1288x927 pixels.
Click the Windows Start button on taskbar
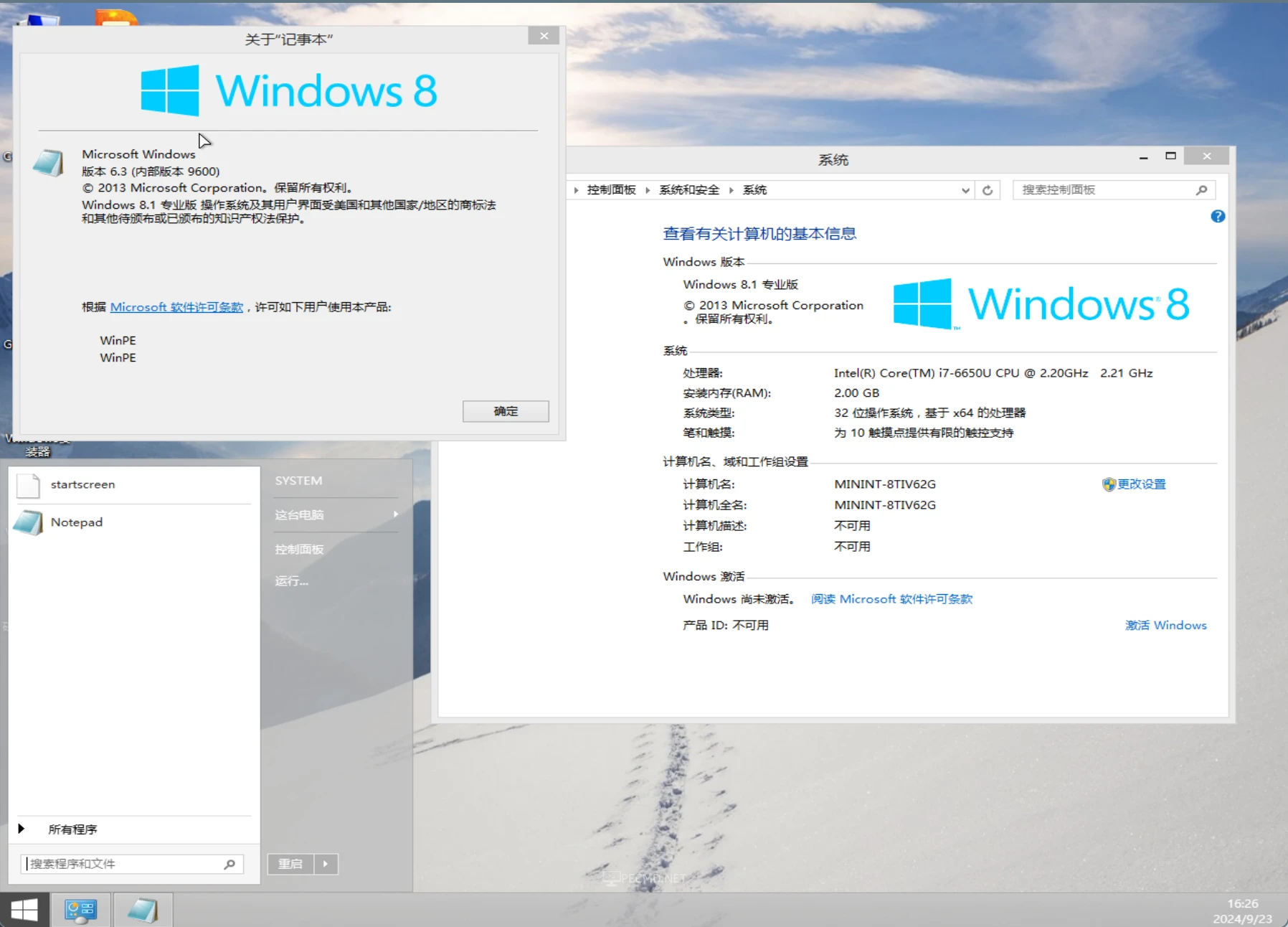[24, 910]
